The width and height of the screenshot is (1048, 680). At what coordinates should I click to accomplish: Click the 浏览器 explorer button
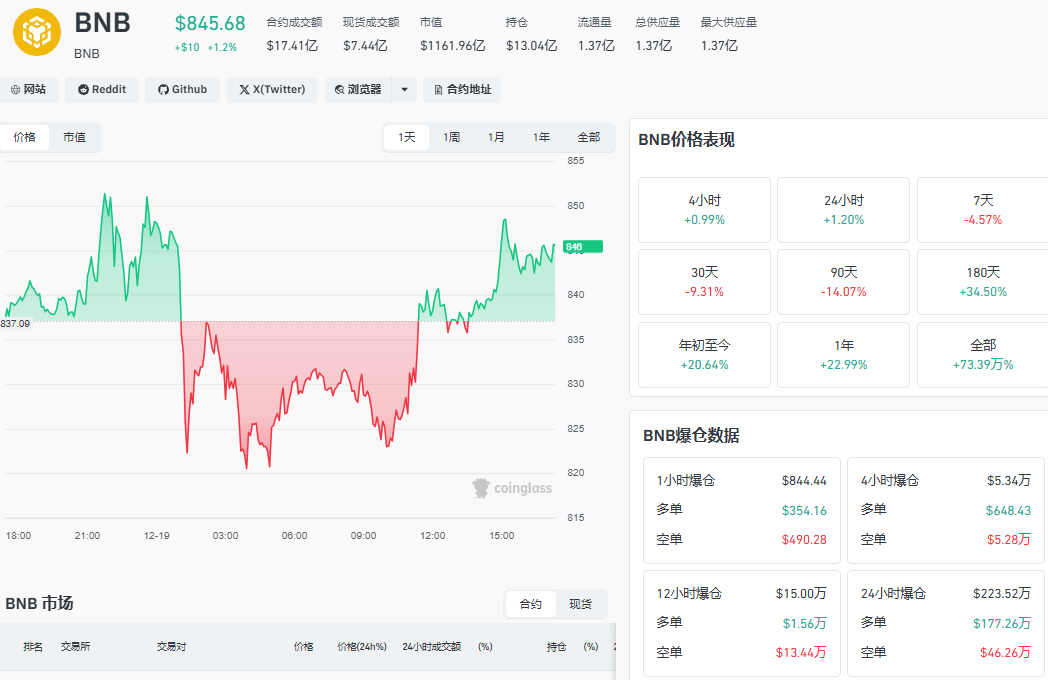(358, 90)
